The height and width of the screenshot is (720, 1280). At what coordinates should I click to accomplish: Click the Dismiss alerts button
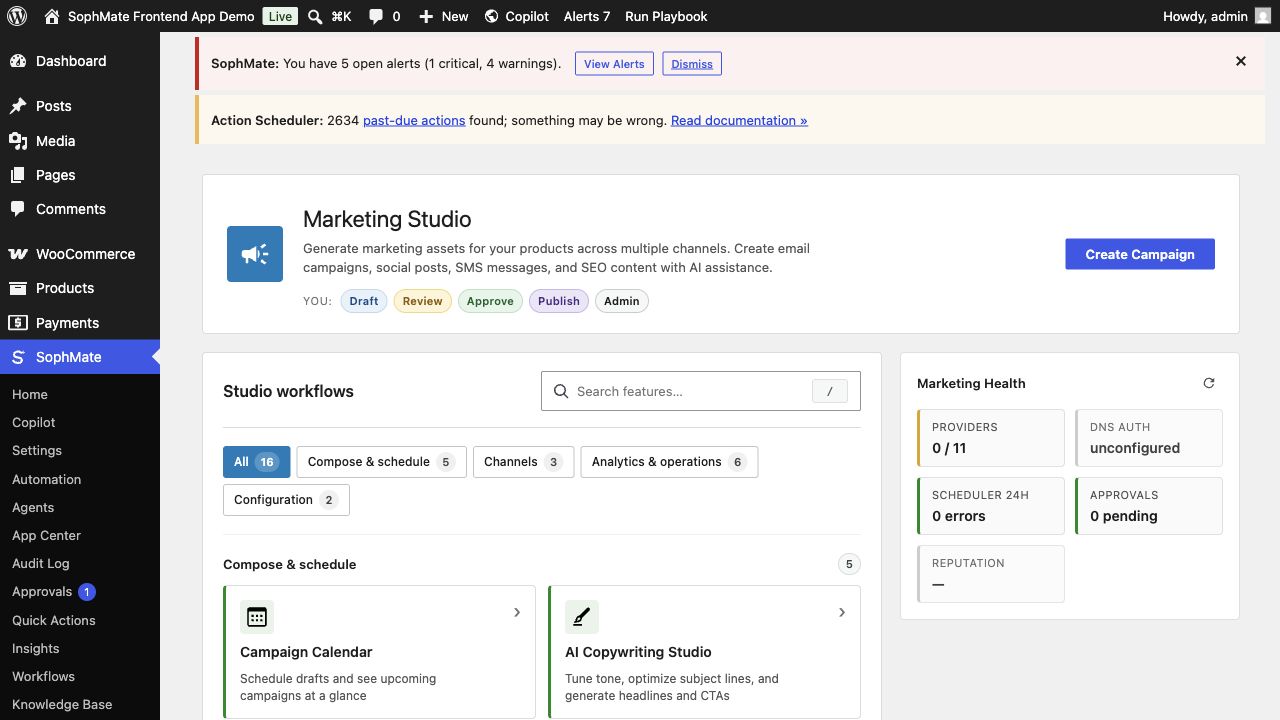(x=692, y=64)
